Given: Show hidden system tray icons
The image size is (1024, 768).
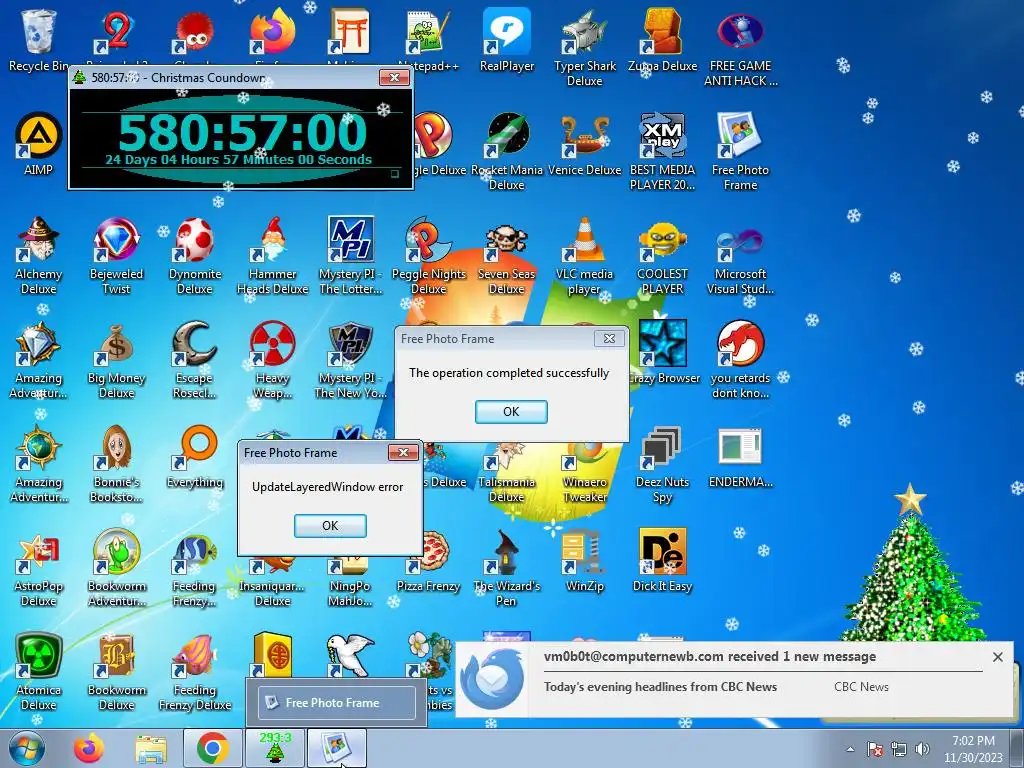Looking at the screenshot, I should point(850,749).
